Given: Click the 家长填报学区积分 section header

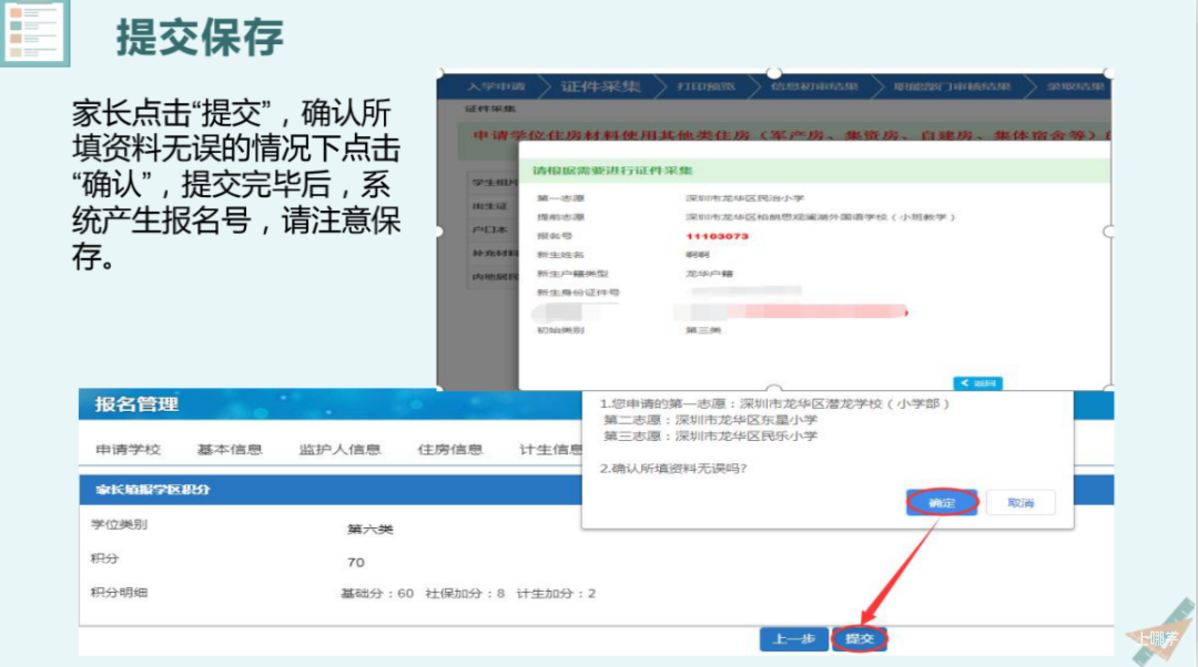Looking at the screenshot, I should [x=153, y=489].
